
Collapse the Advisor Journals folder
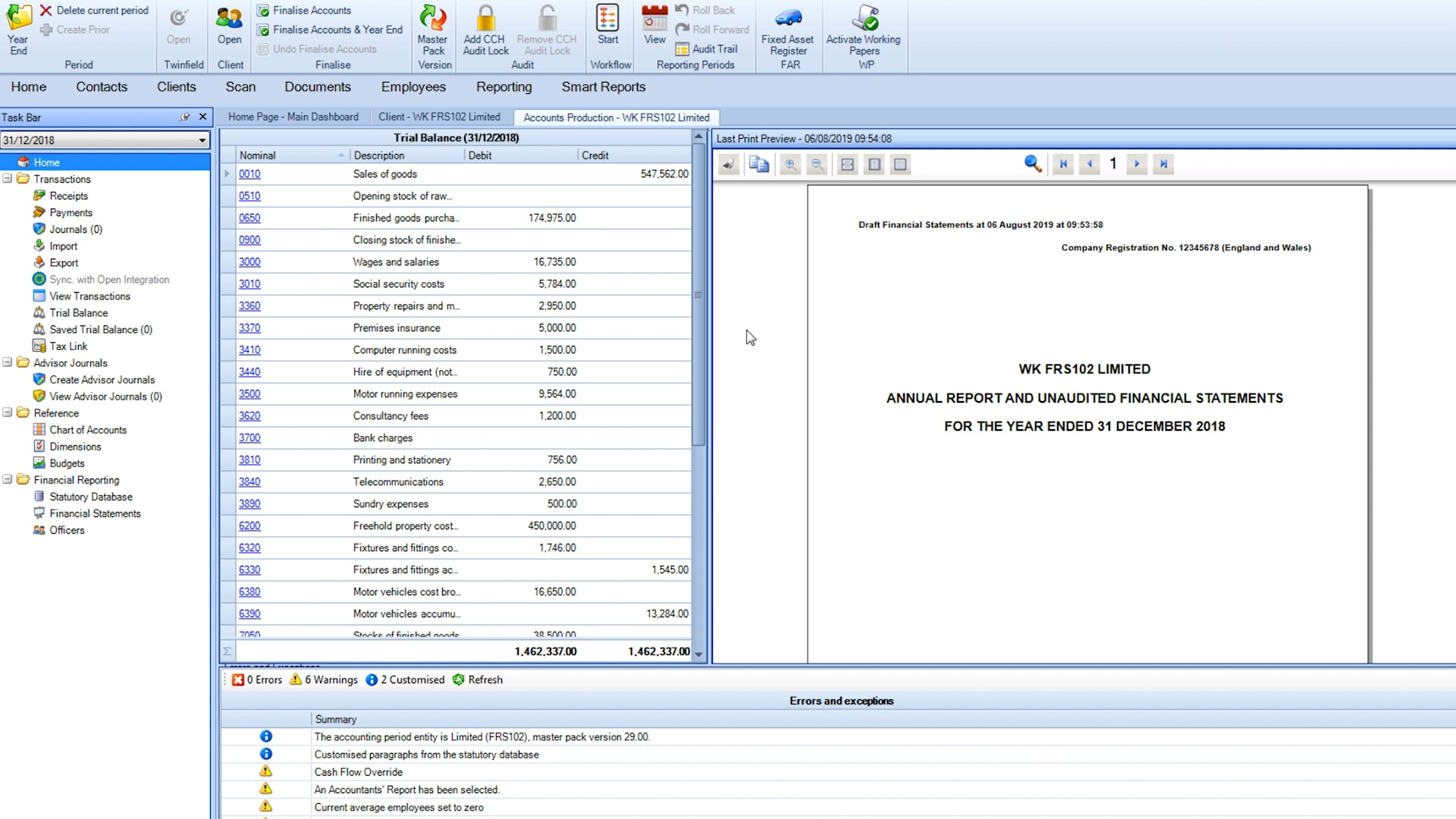8,362
